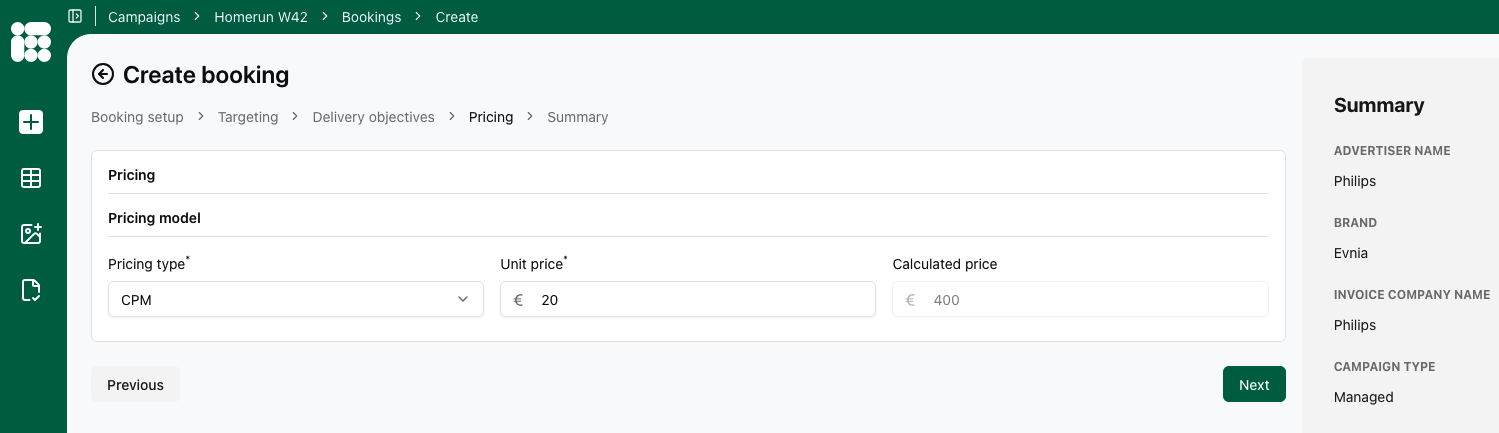This screenshot has height=433, width=1499.
Task: Click the Create booking page title
Action: [206, 74]
